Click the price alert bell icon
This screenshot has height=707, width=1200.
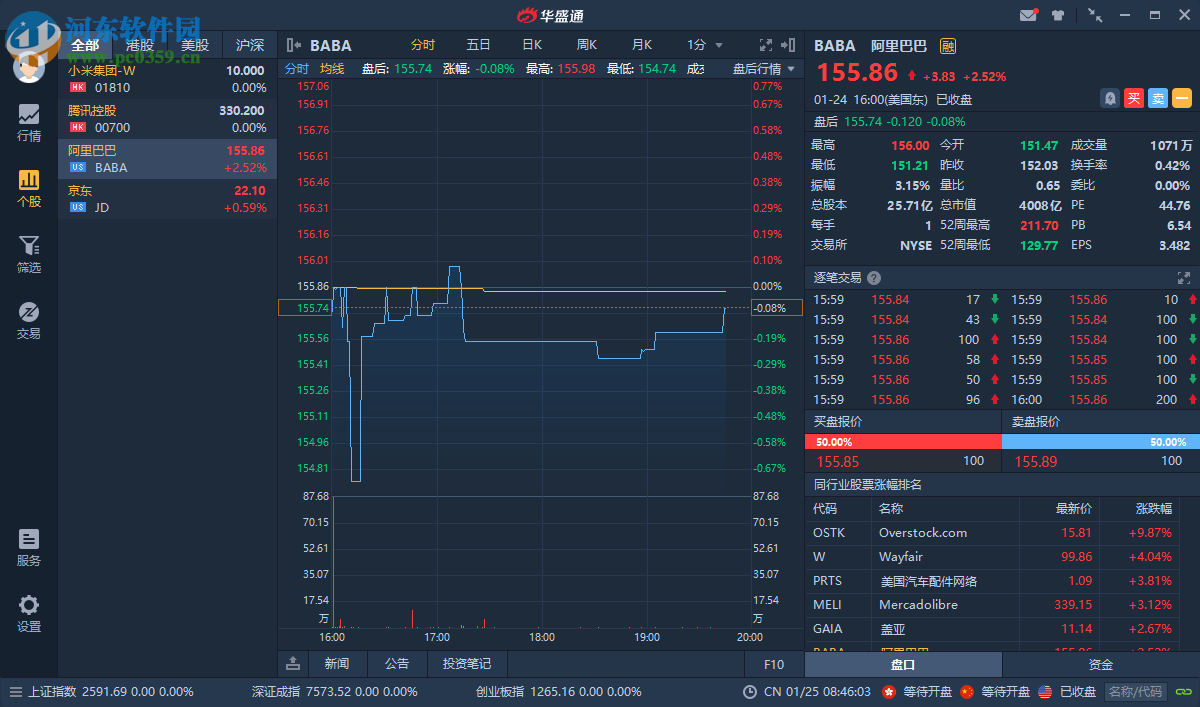click(1110, 98)
